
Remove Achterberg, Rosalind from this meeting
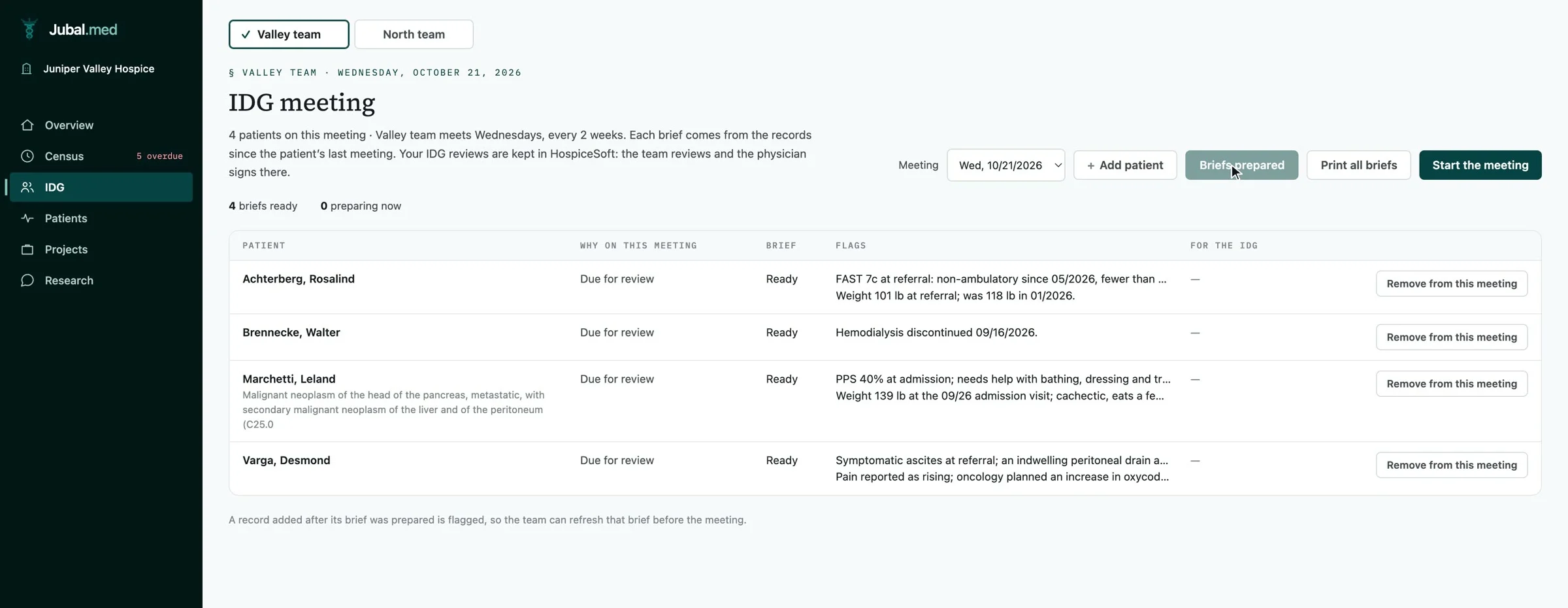tap(1451, 284)
